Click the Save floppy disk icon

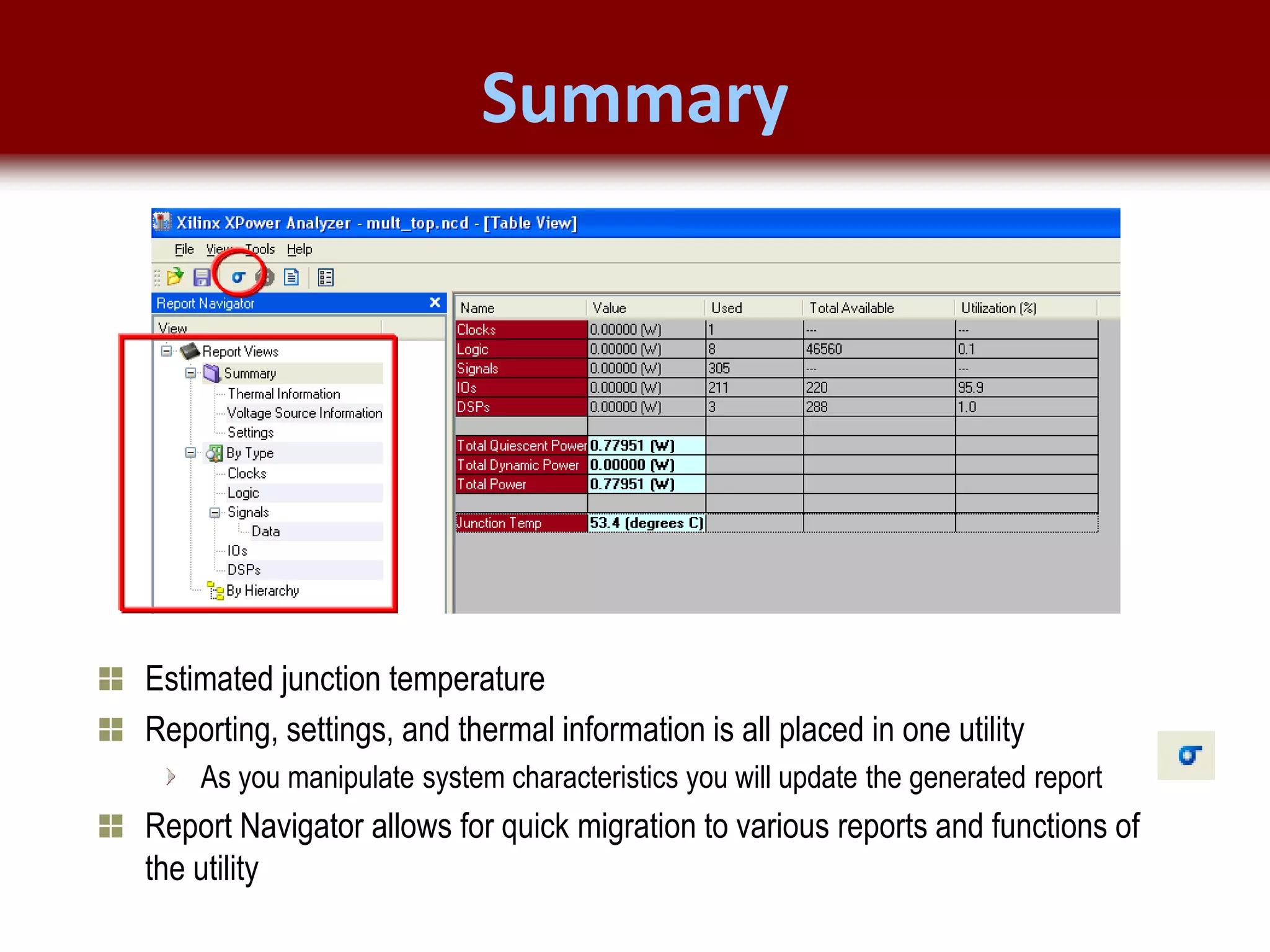202,277
